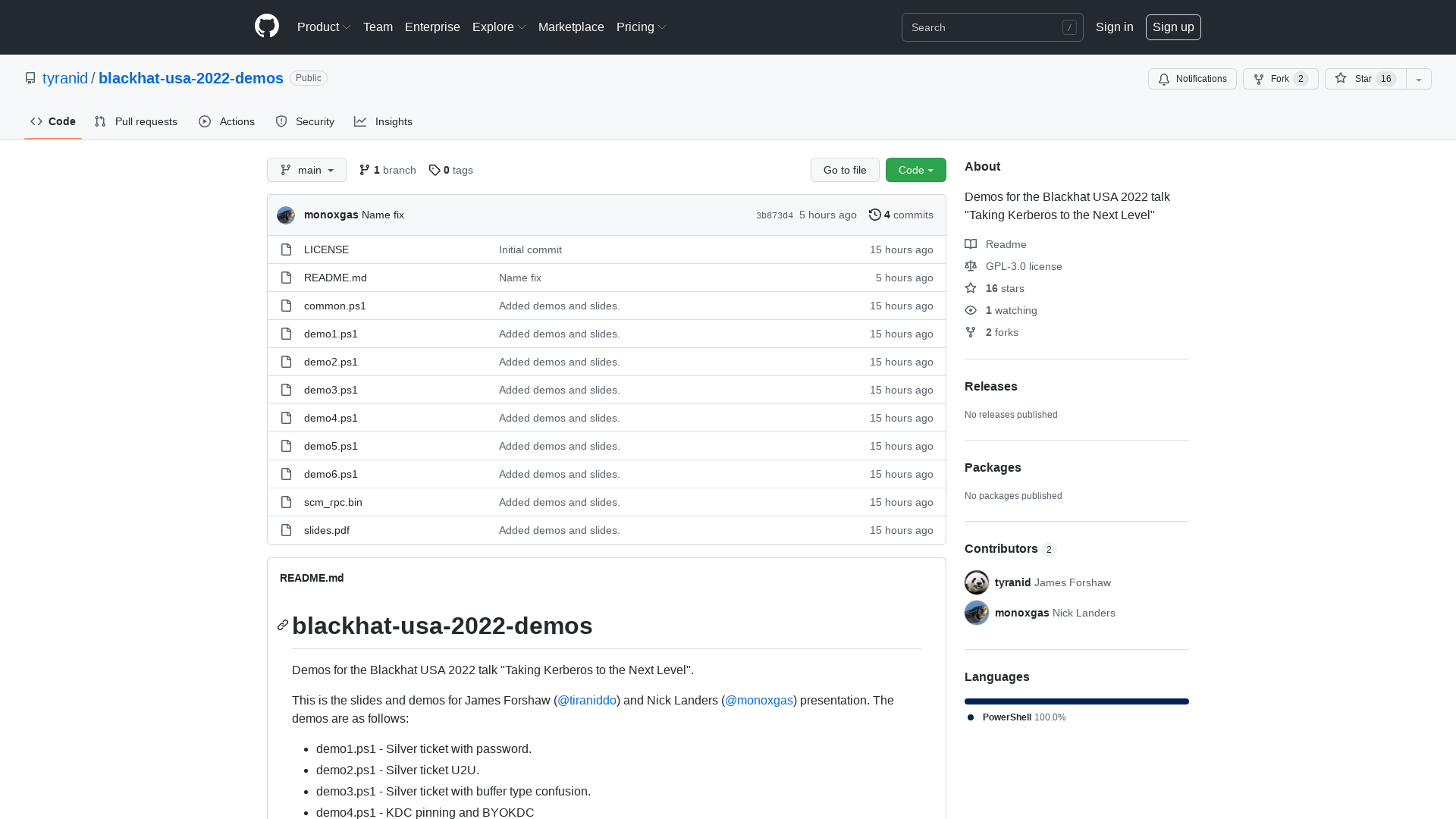Click the anchor link icon beside the README heading
Screen dimensions: 1456x819
tap(282, 625)
